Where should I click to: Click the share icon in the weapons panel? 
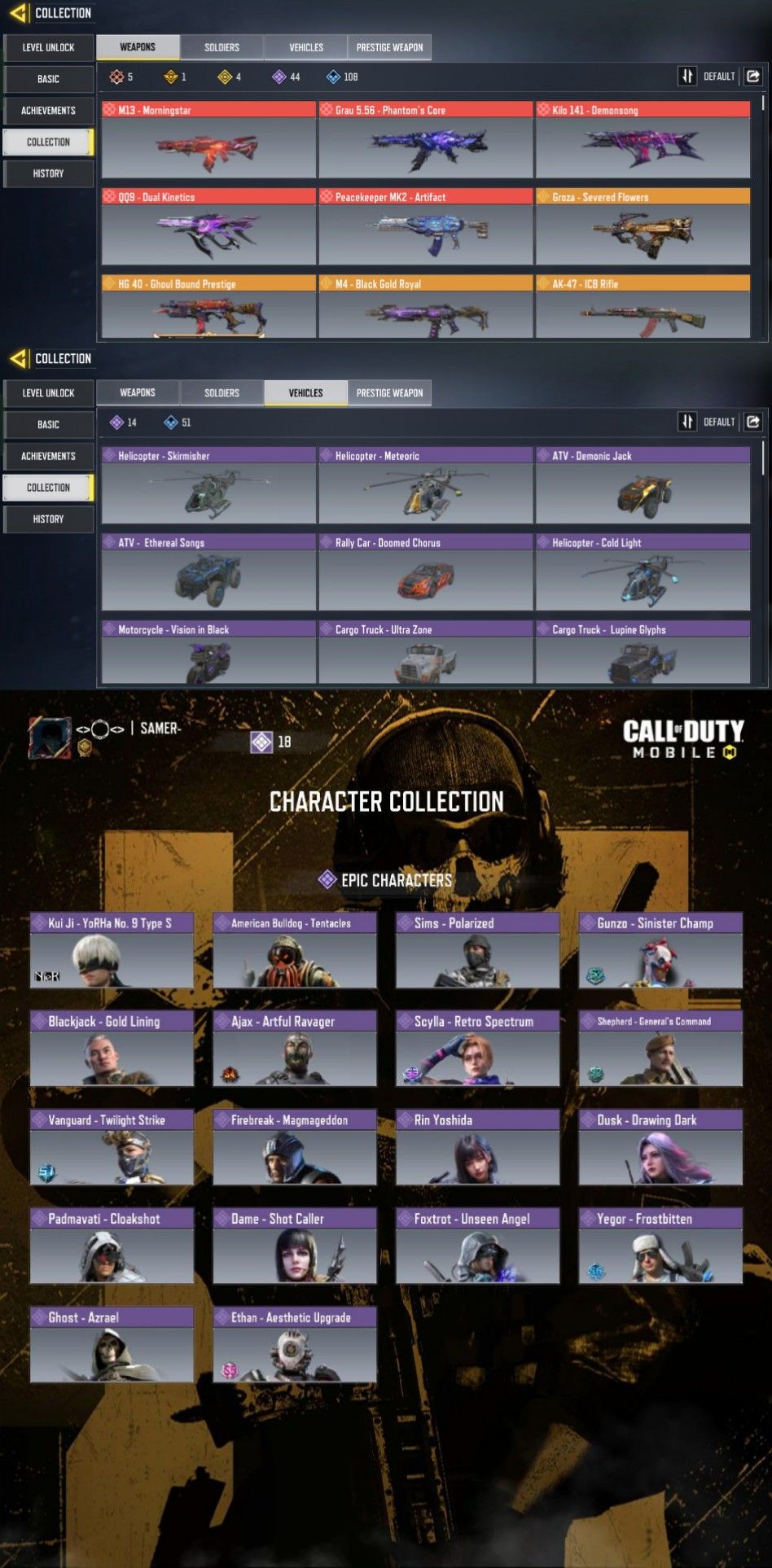pos(753,77)
